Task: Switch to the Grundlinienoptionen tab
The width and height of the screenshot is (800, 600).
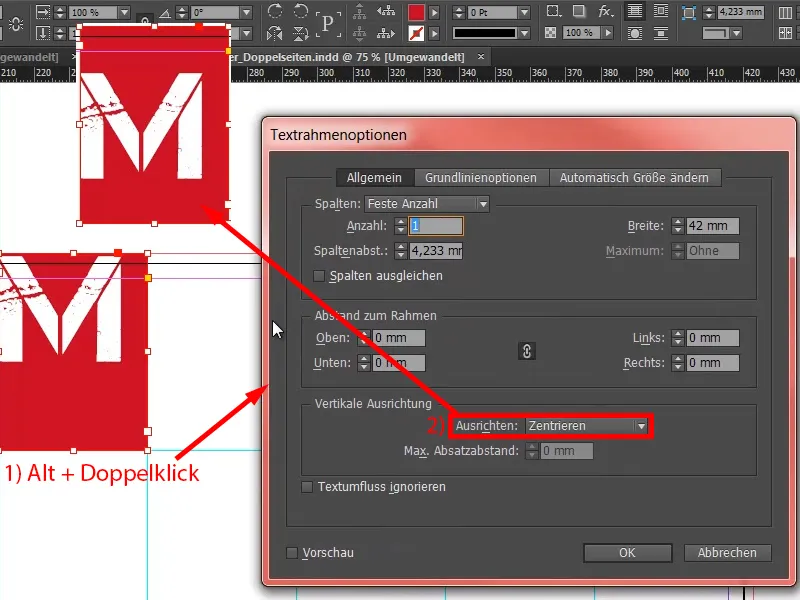Action: pos(481,178)
